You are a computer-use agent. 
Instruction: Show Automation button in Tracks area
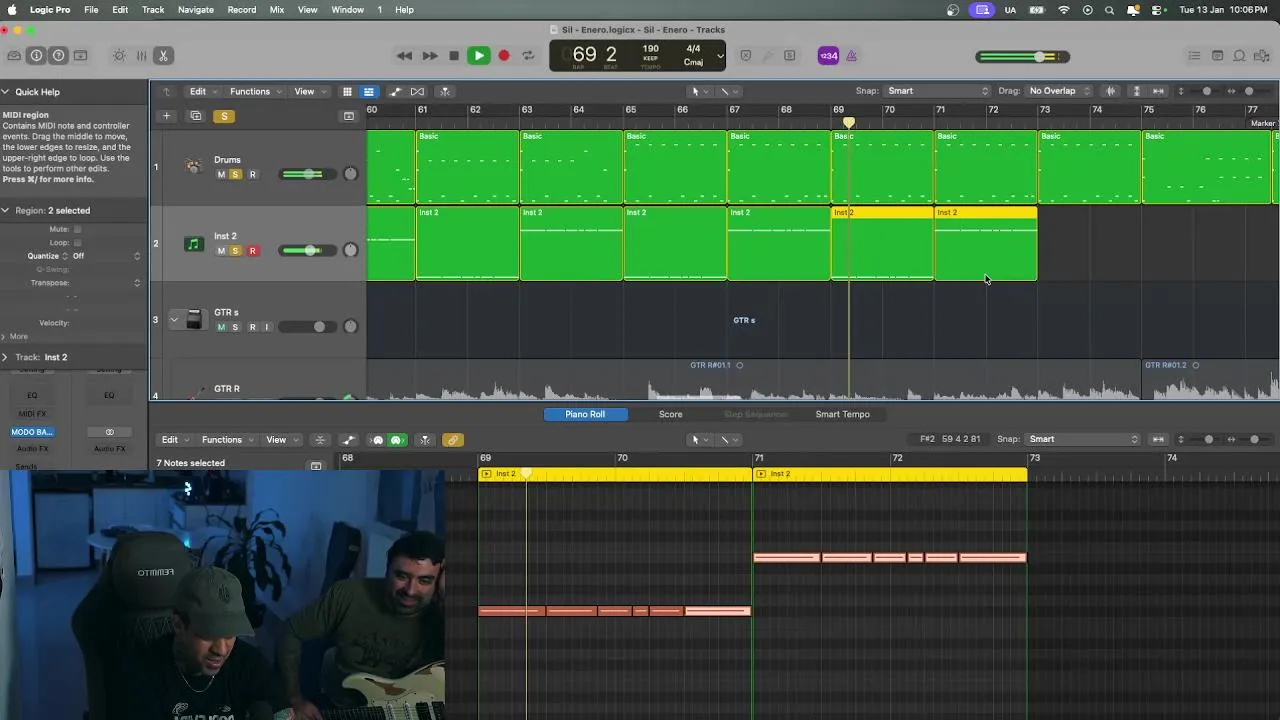[395, 91]
